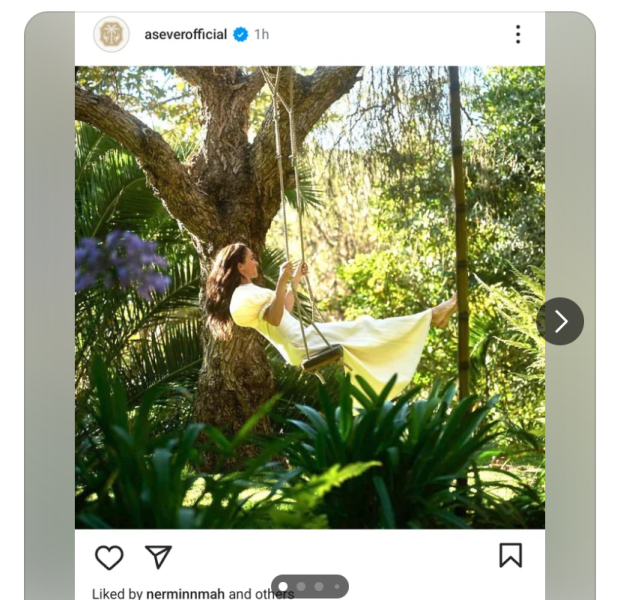Click the blue verified badge
This screenshot has width=620, height=600.
[x=240, y=34]
